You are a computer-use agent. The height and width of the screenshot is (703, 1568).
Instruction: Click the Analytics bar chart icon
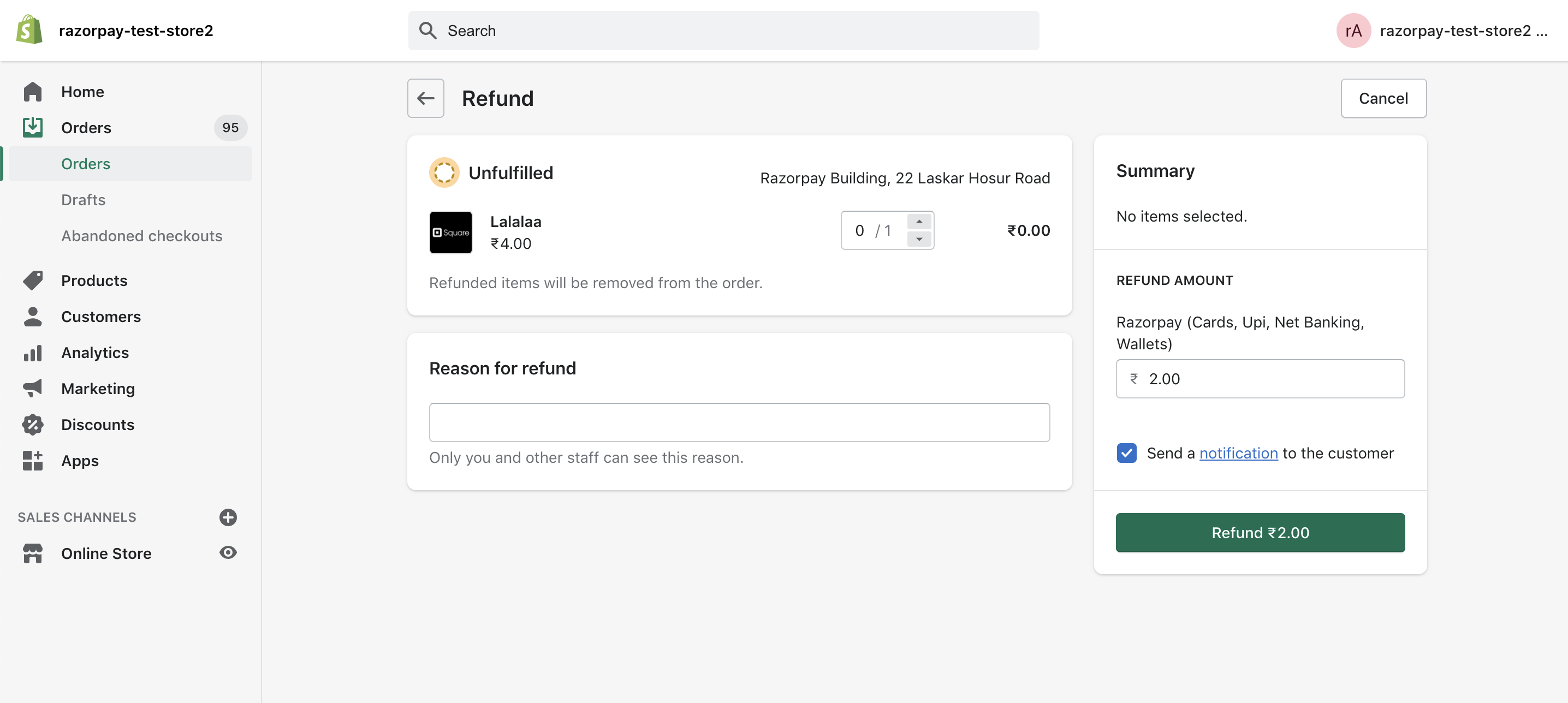tap(33, 353)
